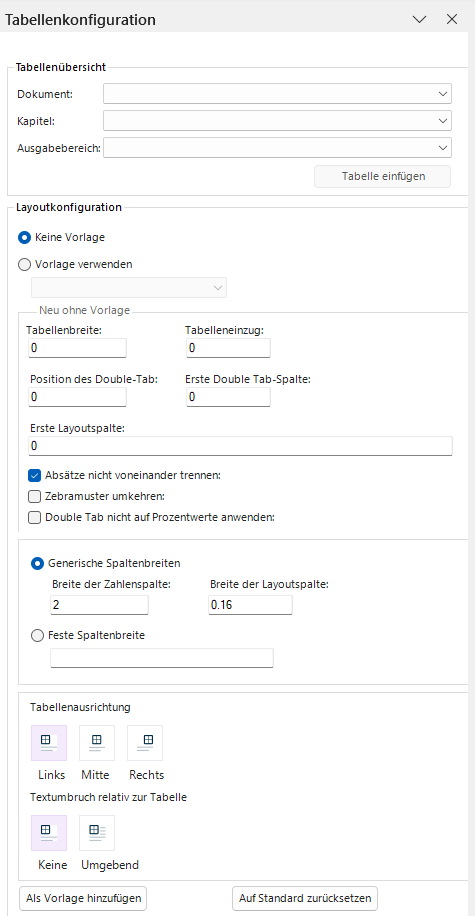The width and height of the screenshot is (475, 916).
Task: Focus the Tabellenbreite input field
Action: click(x=77, y=348)
